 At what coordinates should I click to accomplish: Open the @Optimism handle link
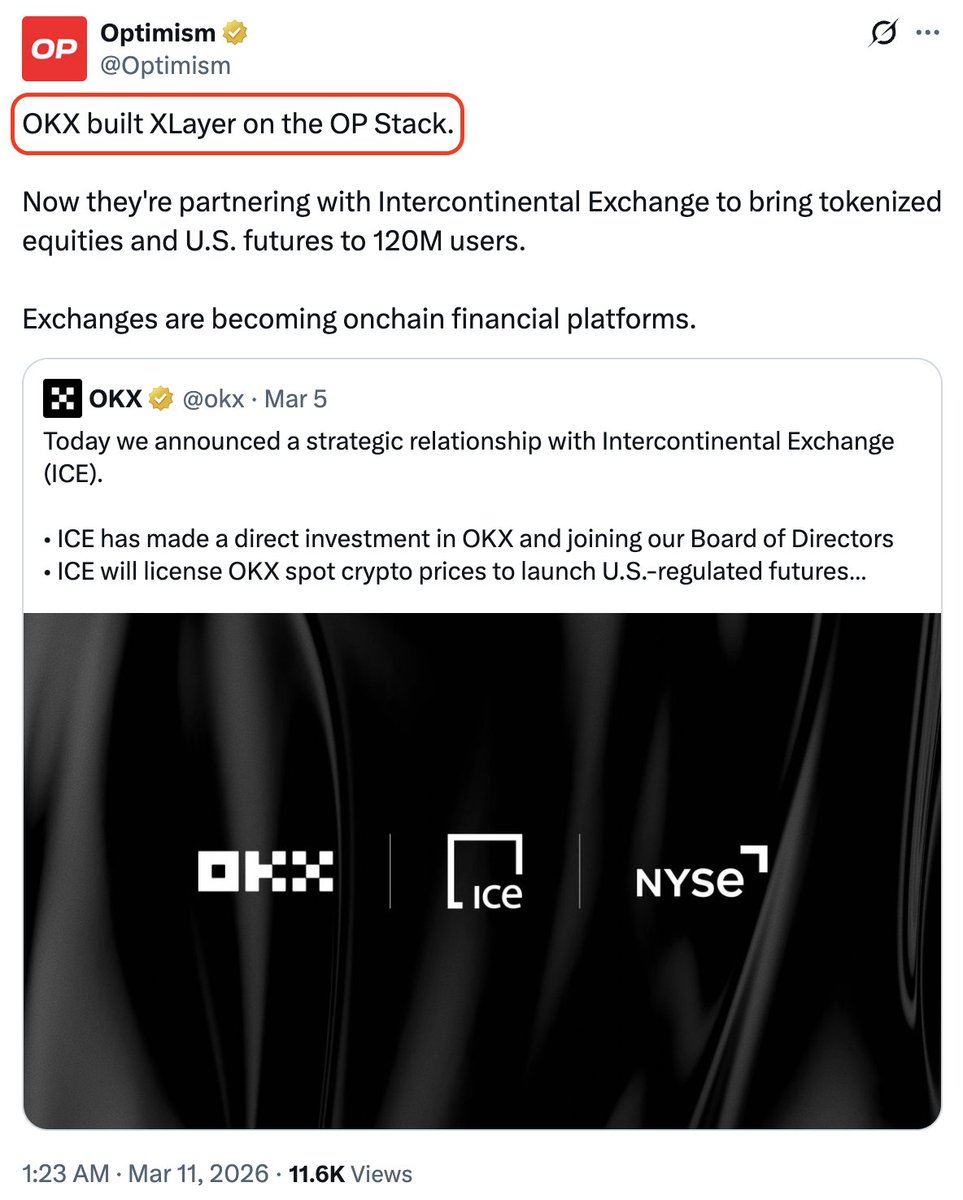click(x=165, y=65)
